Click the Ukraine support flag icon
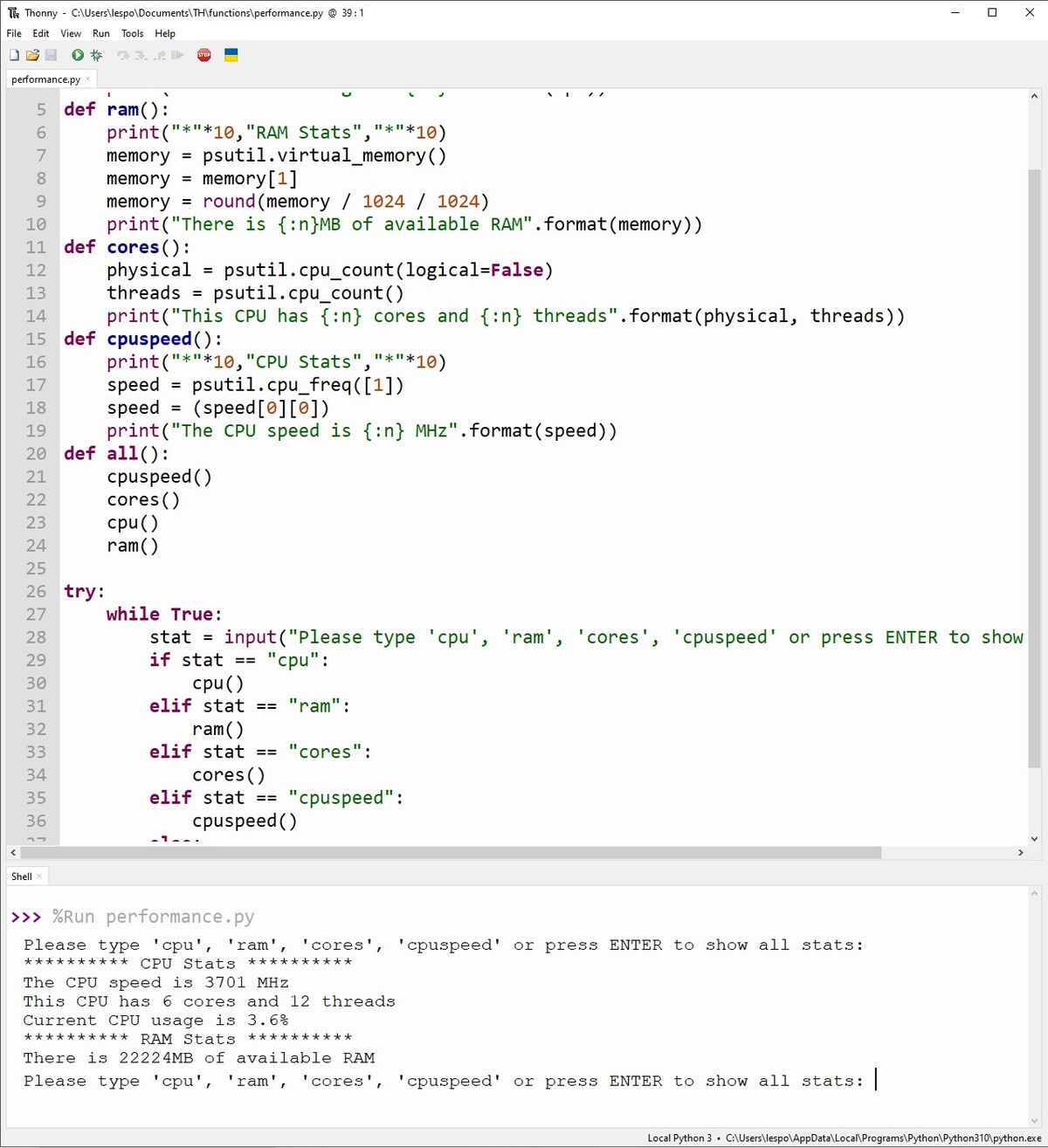The width and height of the screenshot is (1048, 1148). click(231, 55)
